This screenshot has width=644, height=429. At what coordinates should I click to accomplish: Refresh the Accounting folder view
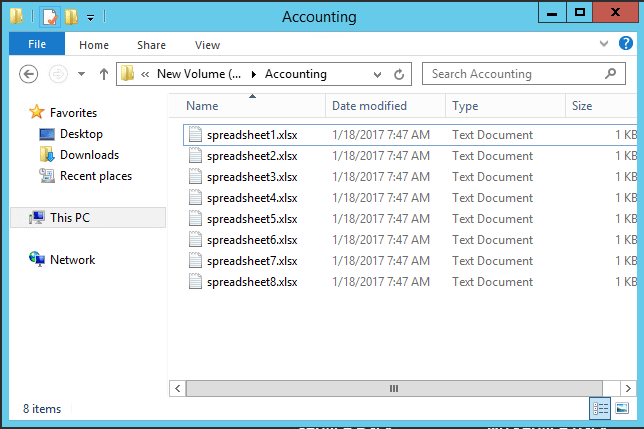point(400,74)
